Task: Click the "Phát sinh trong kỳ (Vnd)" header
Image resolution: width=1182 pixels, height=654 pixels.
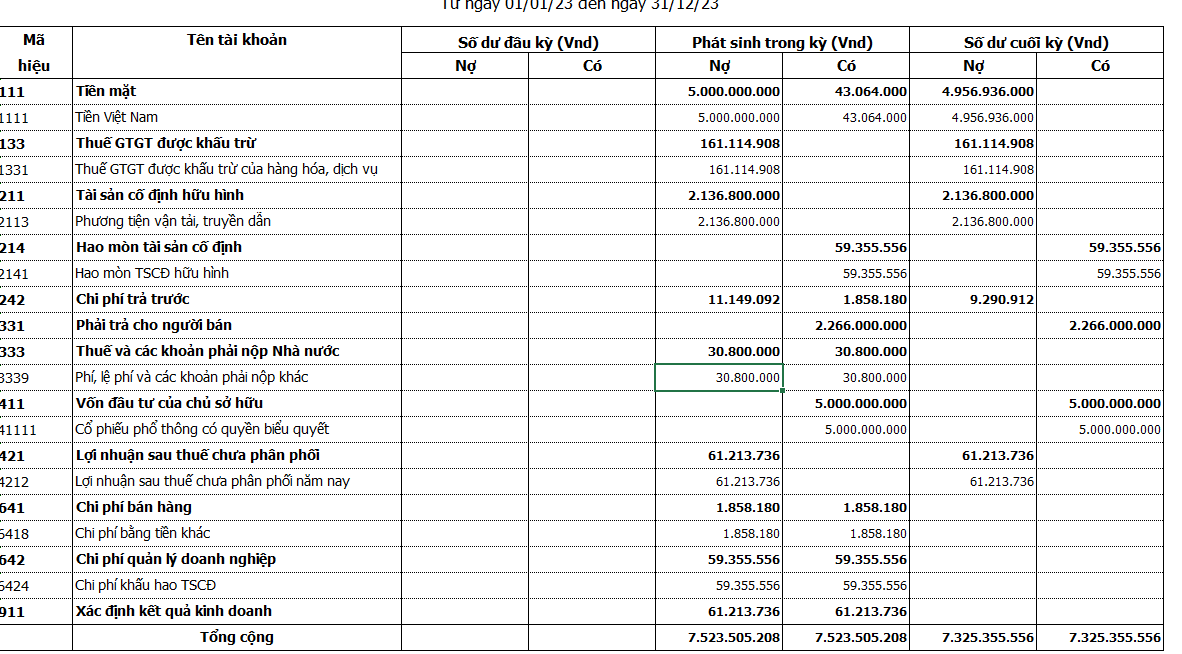Action: click(782, 42)
